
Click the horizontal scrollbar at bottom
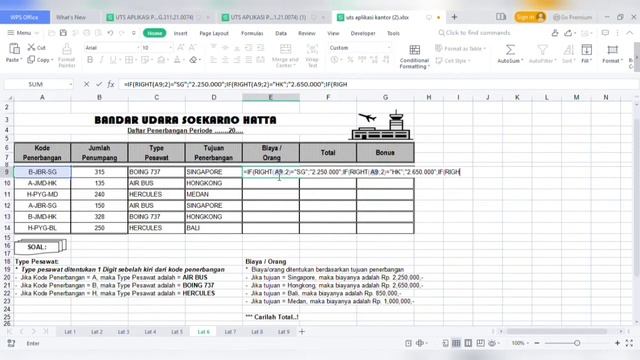[556, 332]
